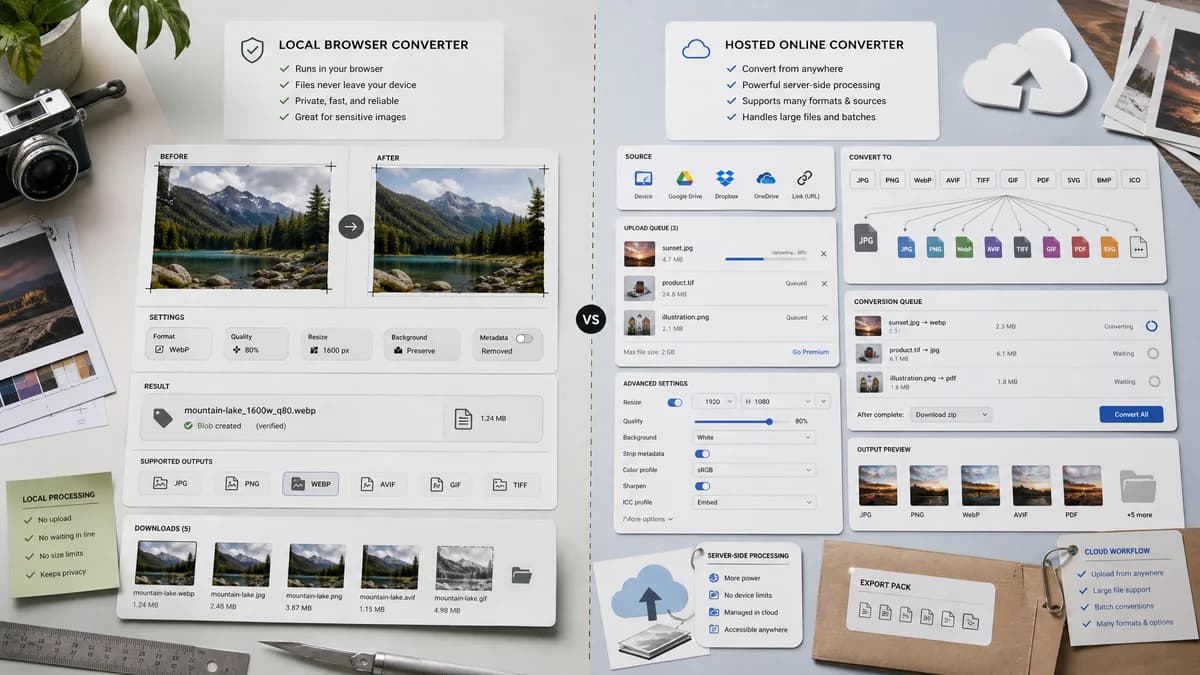Viewport: 1200px width, 675px height.
Task: Click the blue JPG file icon in diagram
Action: click(906, 248)
